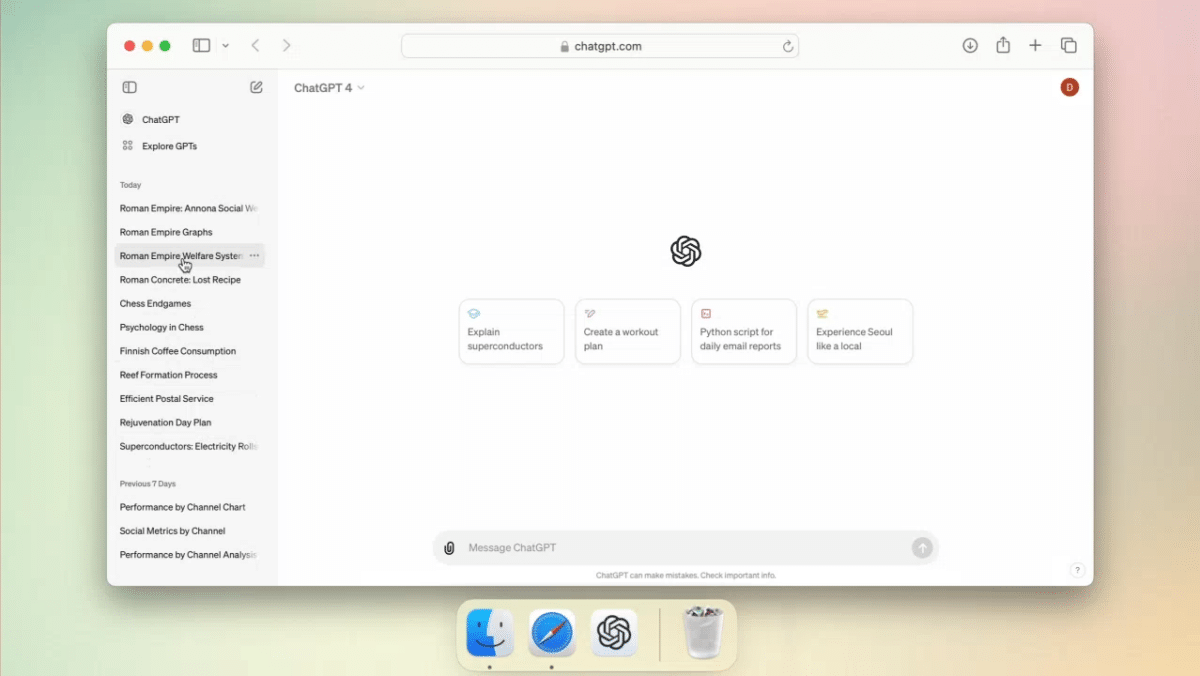Click the Message ChatGPT input field
This screenshot has height=676, width=1200.
[650, 547]
